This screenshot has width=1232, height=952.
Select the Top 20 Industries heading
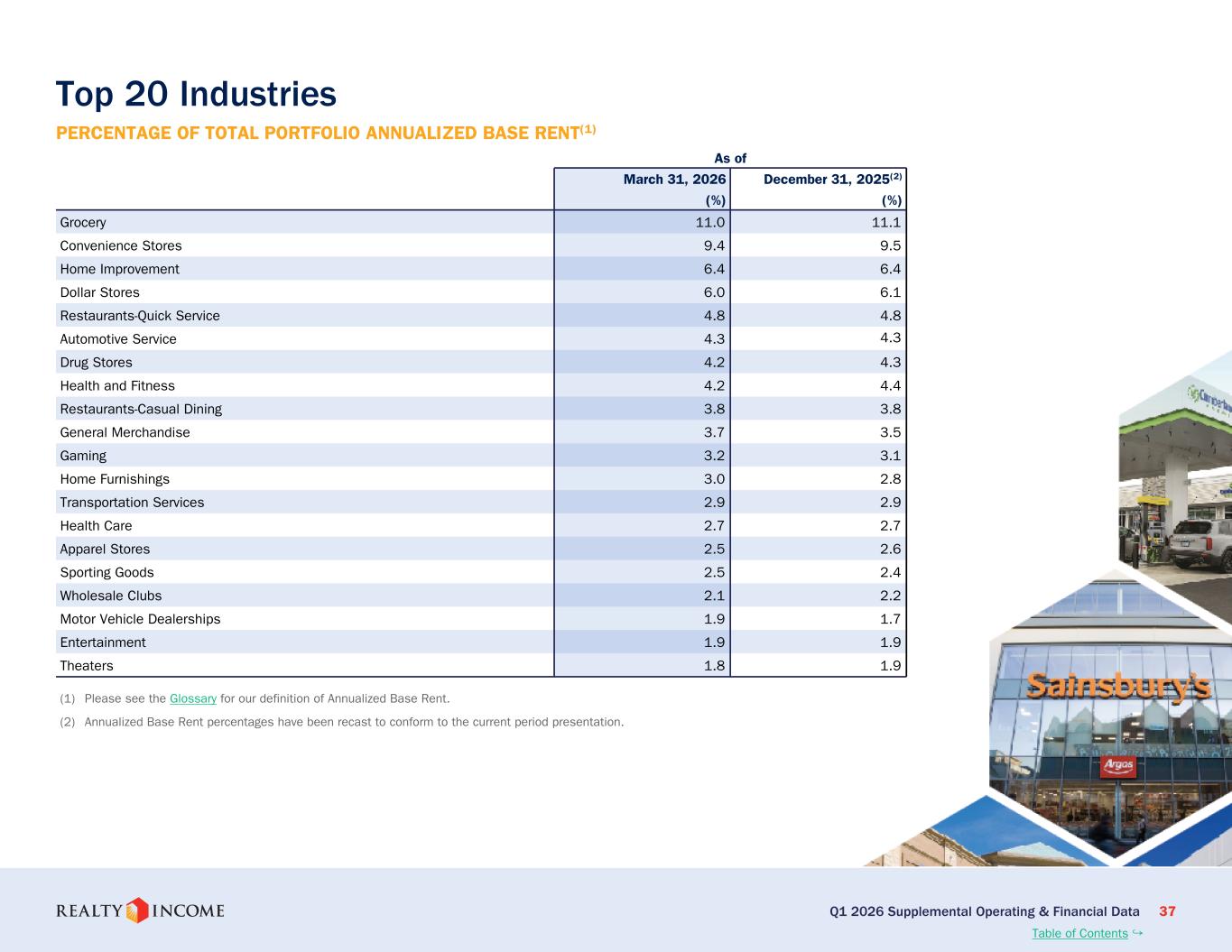[x=196, y=94]
